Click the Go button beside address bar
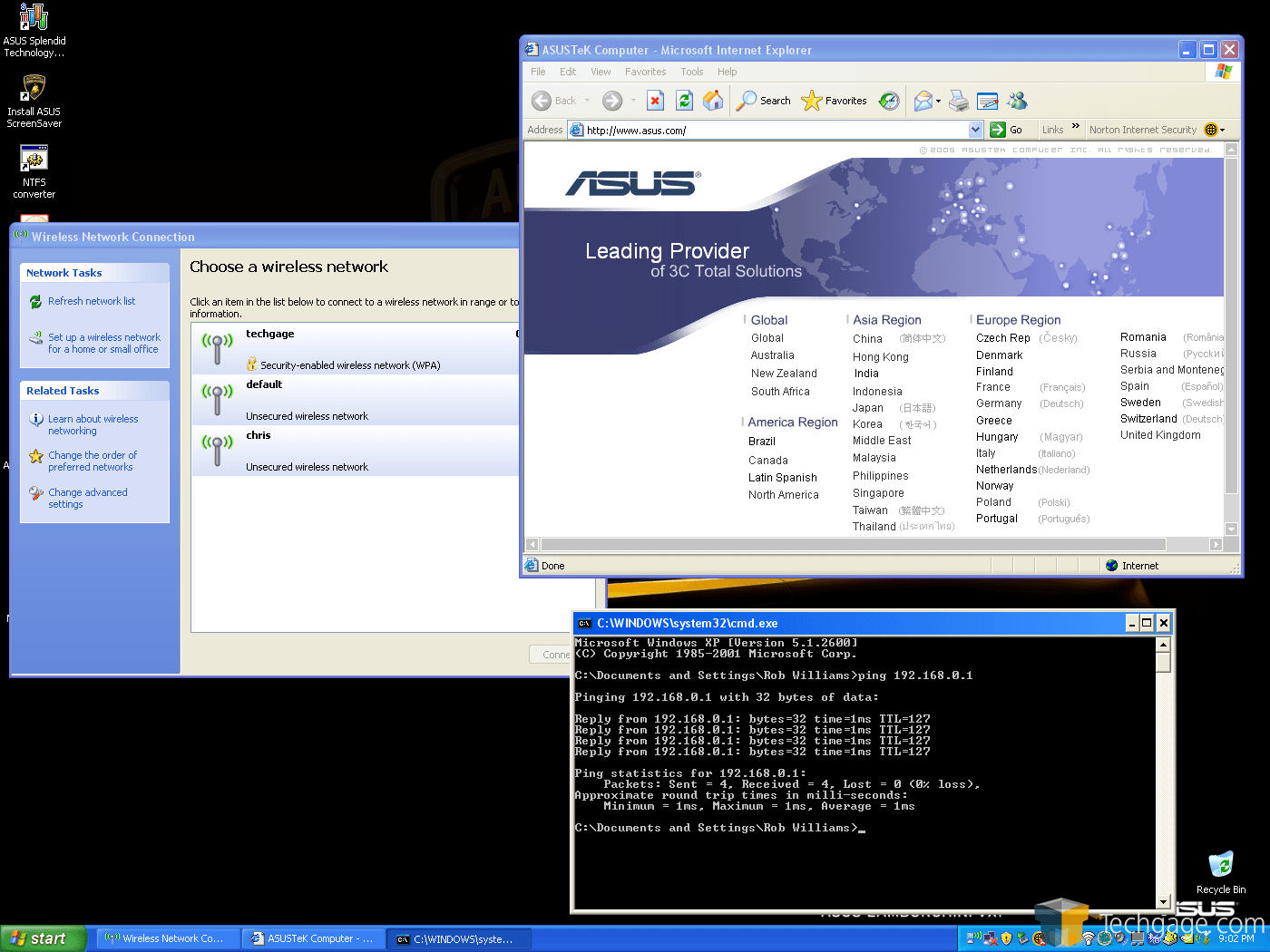The width and height of the screenshot is (1270, 952). (1007, 130)
